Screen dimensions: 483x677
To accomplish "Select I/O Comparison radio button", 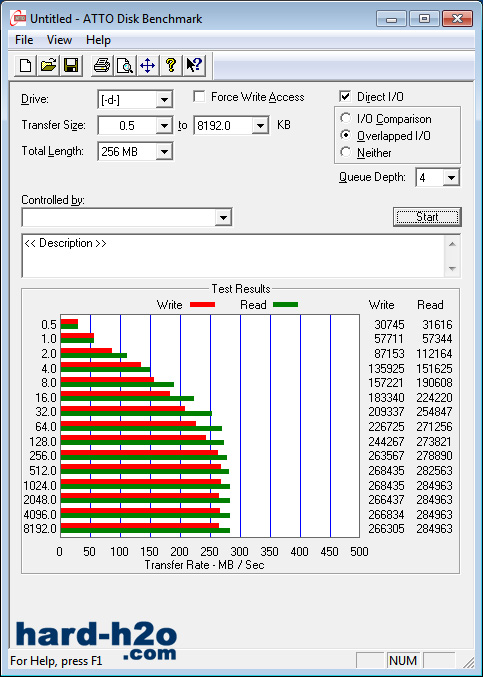I will click(345, 118).
